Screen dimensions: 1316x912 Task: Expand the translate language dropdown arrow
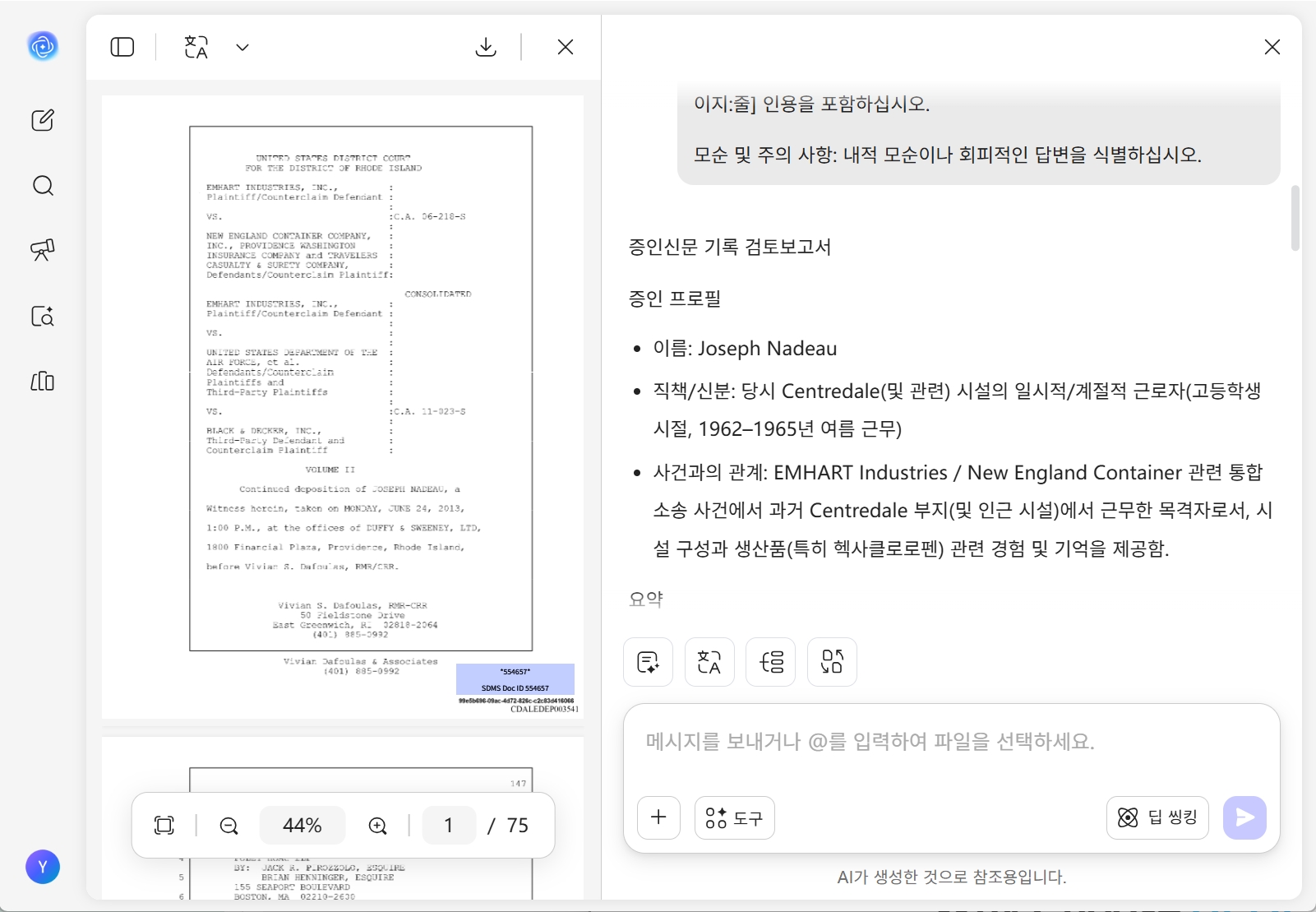242,47
